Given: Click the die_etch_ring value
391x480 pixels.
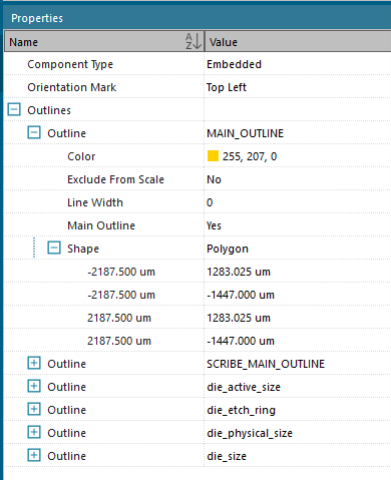Looking at the screenshot, I should coord(241,410).
